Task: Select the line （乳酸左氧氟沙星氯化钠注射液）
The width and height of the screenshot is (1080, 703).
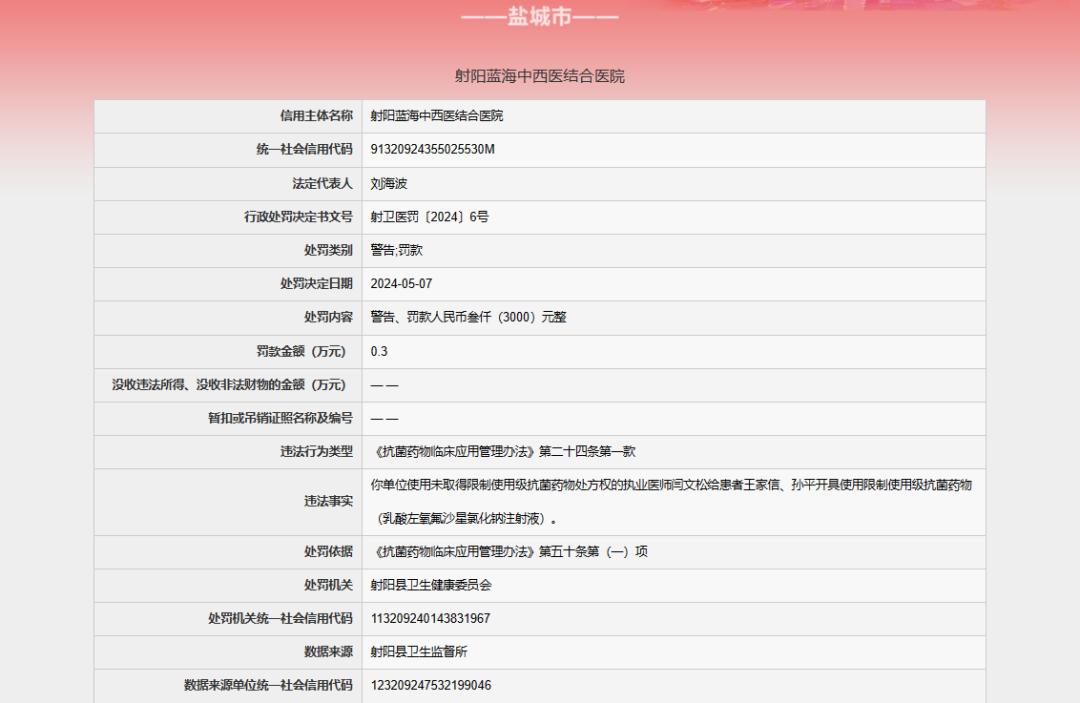Action: tap(465, 518)
